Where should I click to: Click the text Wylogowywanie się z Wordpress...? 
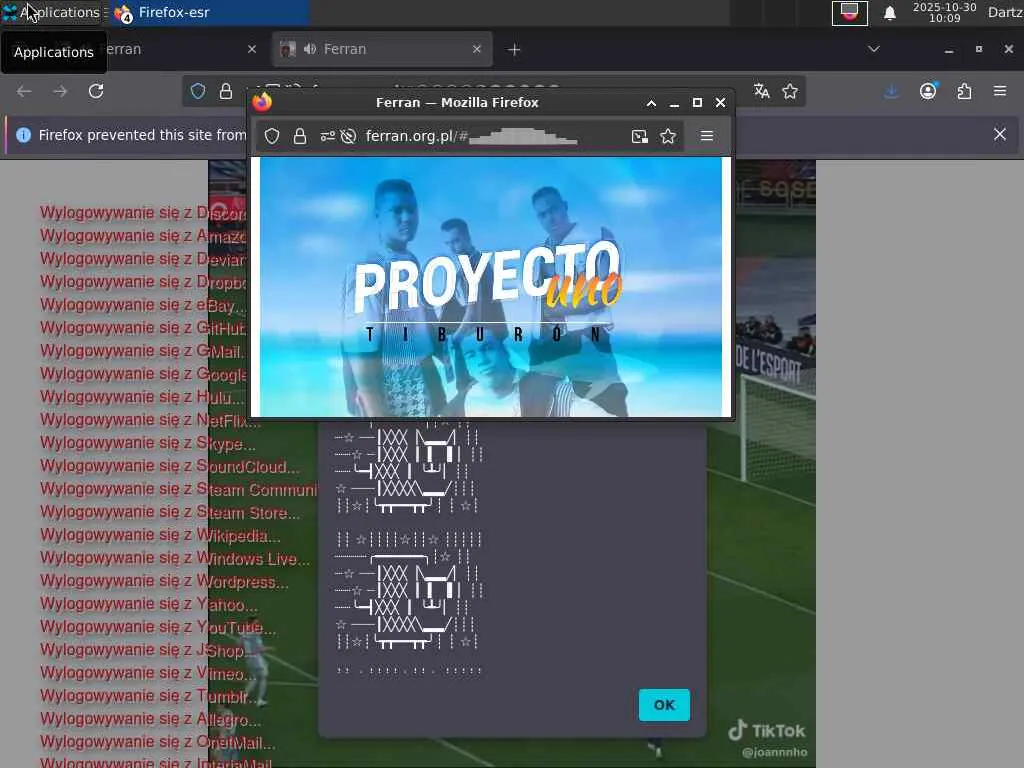click(x=164, y=581)
